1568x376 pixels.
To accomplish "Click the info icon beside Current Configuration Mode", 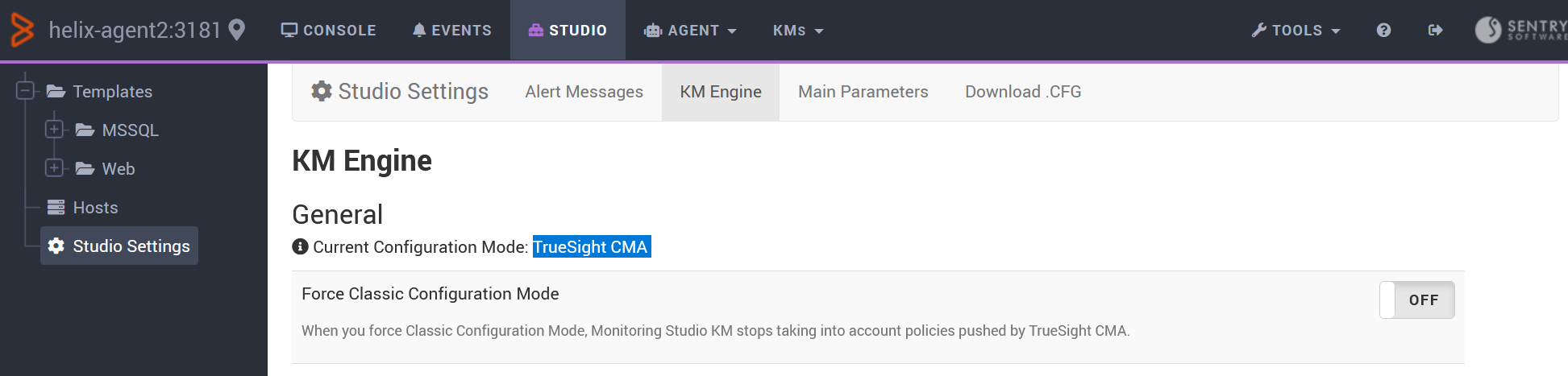I will [300, 246].
